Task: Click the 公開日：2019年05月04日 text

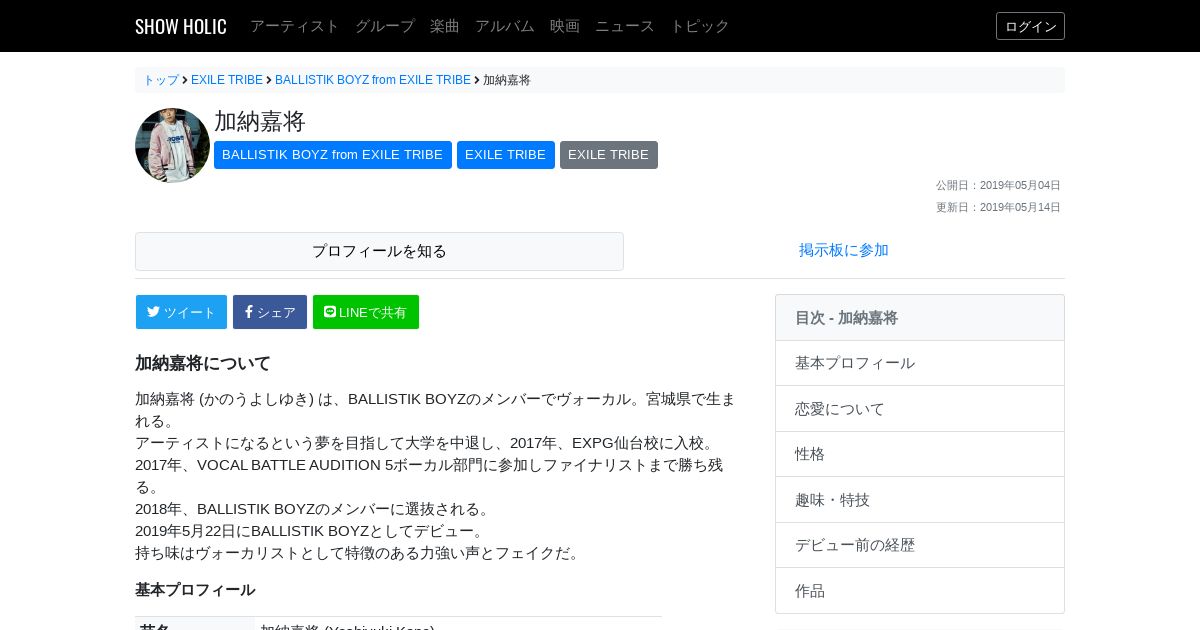Action: coord(998,185)
